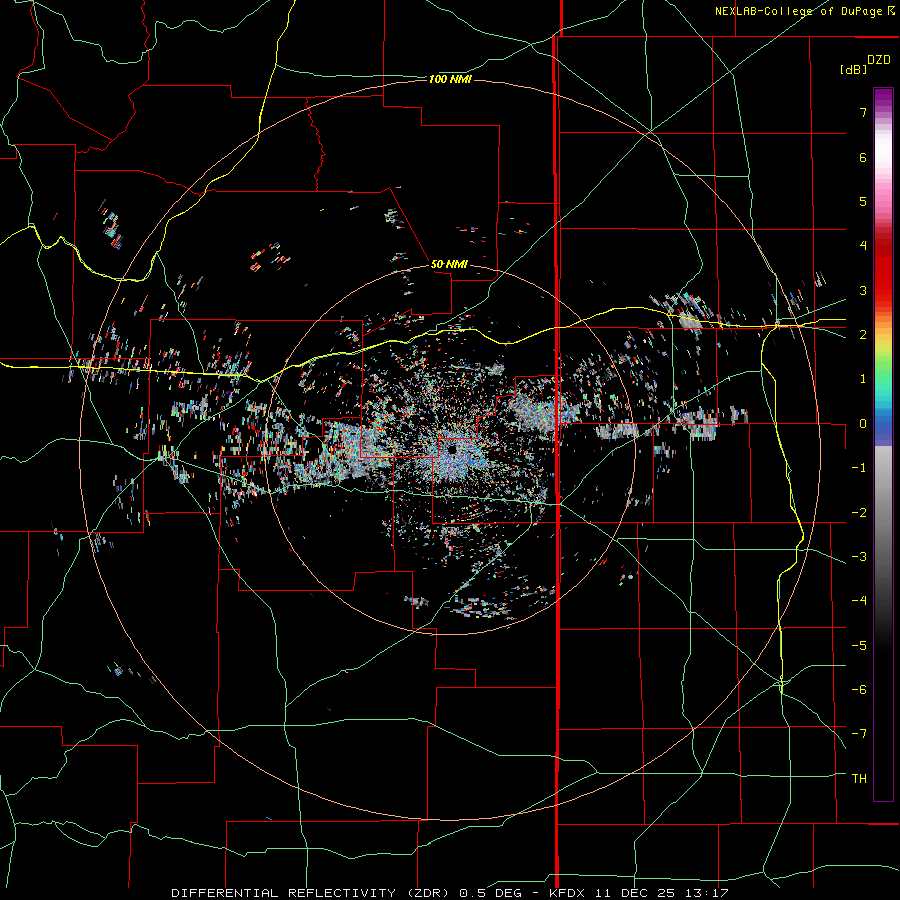This screenshot has width=900, height=900.
Task: Click the '100 NMI' range ring label
Action: [x=450, y=79]
